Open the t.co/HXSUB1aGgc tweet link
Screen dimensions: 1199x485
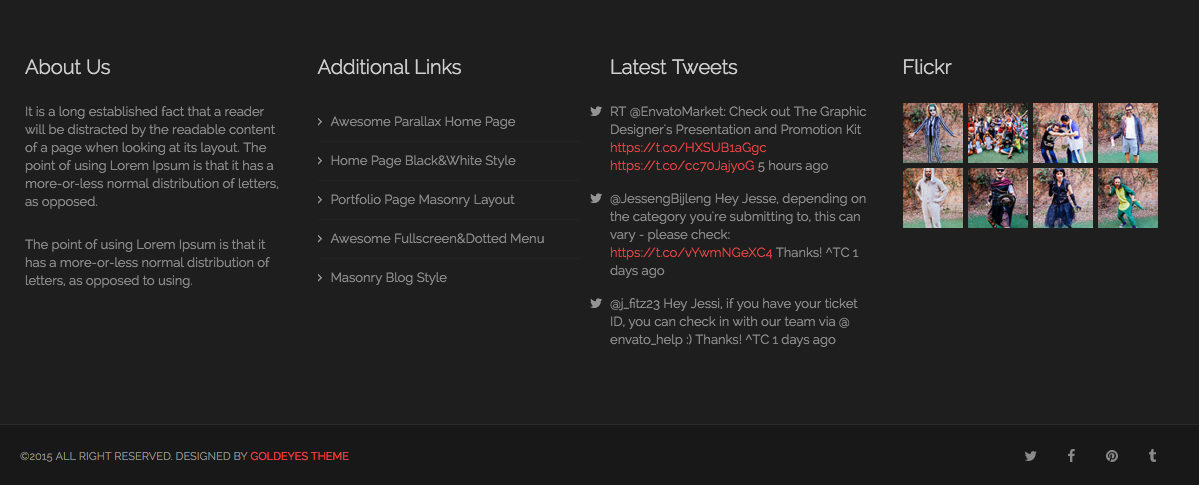(x=688, y=148)
